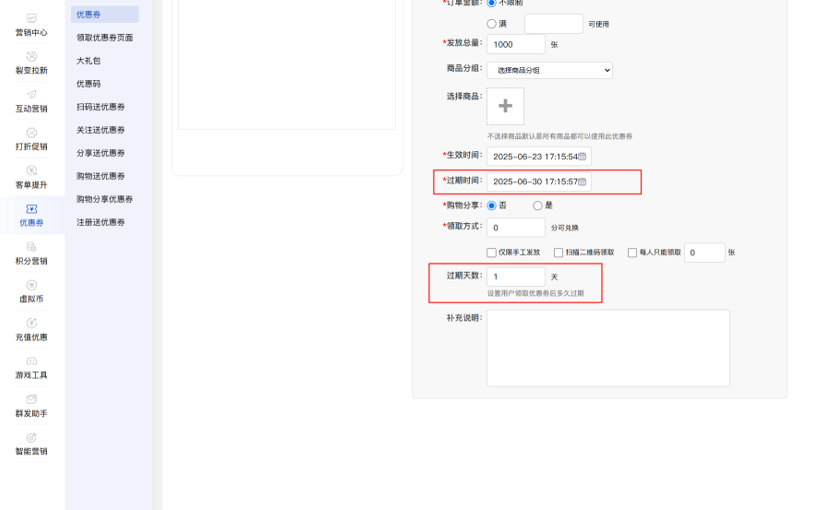Tick the 扫描二维码领取 checkbox
The image size is (832, 510).
coord(558,253)
